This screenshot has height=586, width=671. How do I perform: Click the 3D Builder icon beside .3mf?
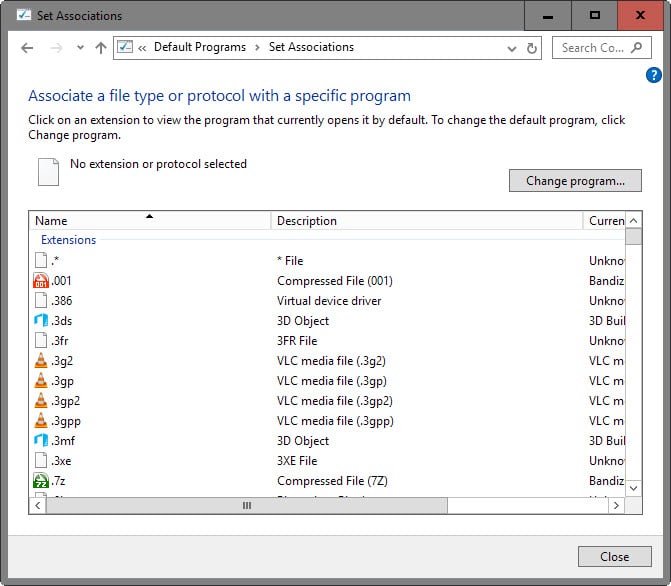(x=41, y=441)
